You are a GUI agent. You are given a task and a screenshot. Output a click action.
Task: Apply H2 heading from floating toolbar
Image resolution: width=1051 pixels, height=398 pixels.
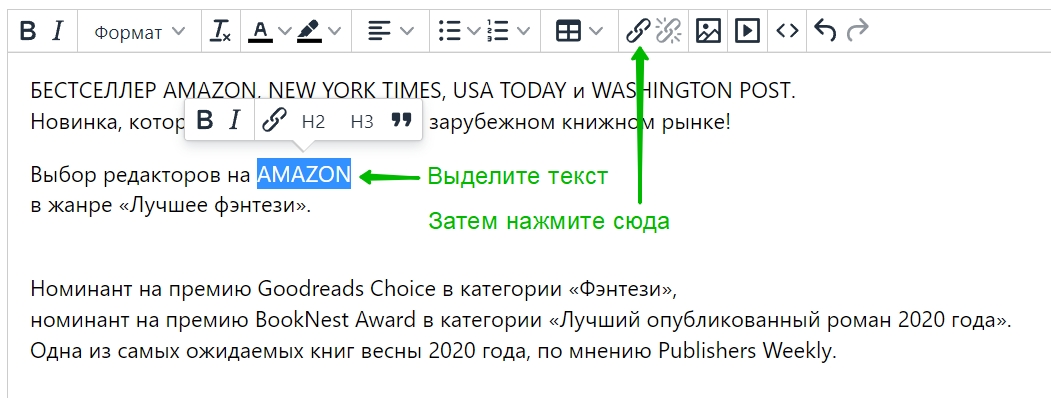click(313, 121)
